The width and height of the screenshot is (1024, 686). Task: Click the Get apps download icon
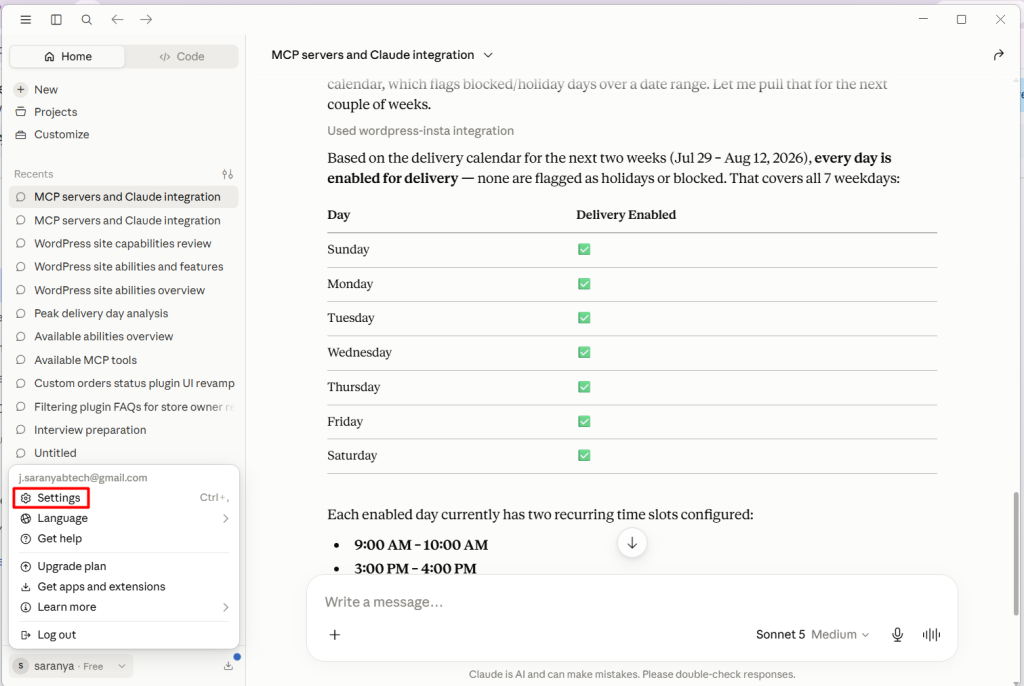25,587
